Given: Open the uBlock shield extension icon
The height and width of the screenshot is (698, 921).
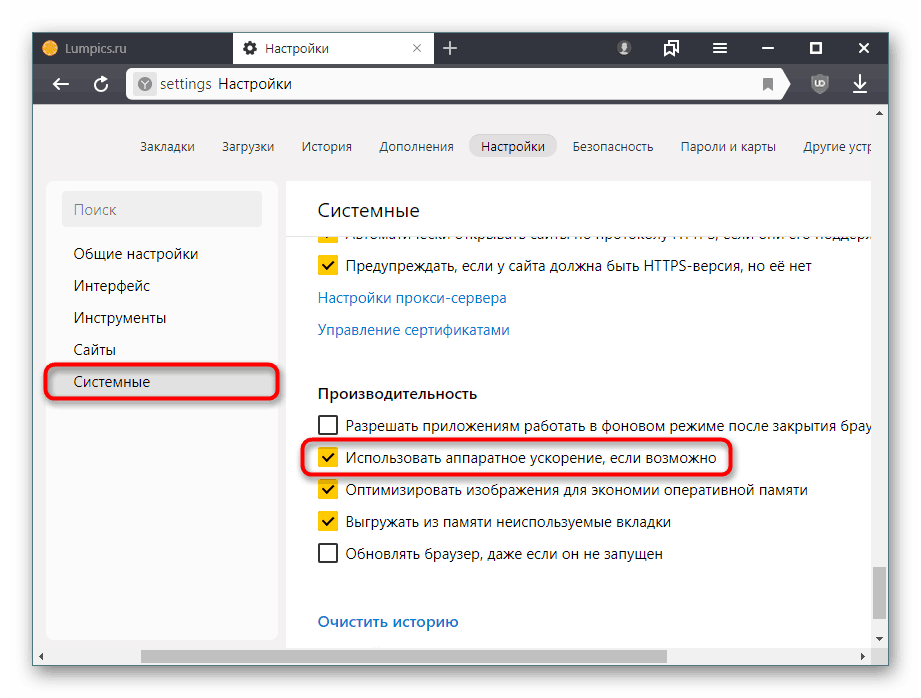Looking at the screenshot, I should tap(820, 85).
